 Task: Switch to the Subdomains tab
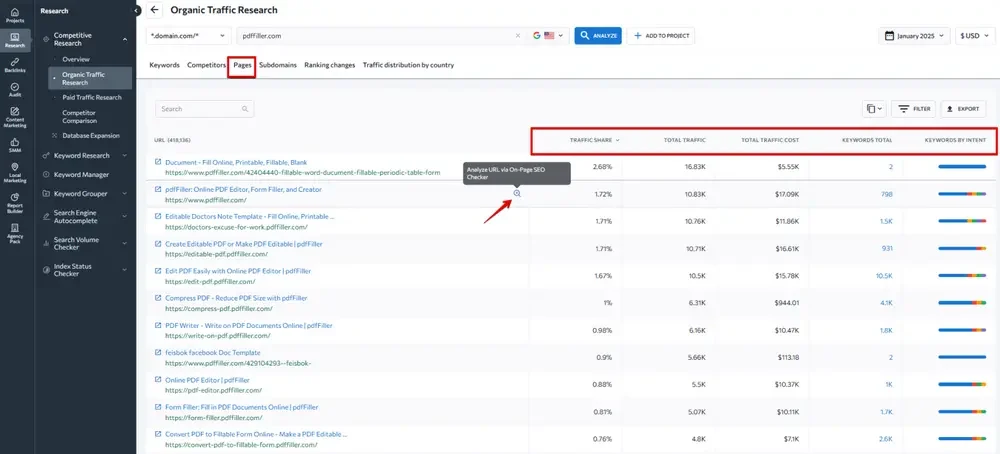pyautogui.click(x=278, y=65)
